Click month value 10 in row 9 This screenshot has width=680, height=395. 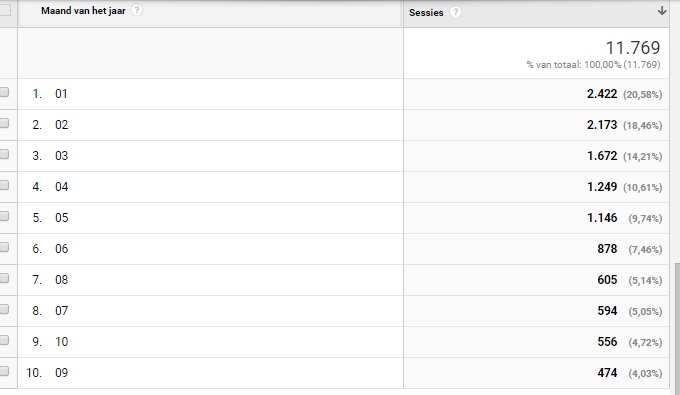pos(61,342)
